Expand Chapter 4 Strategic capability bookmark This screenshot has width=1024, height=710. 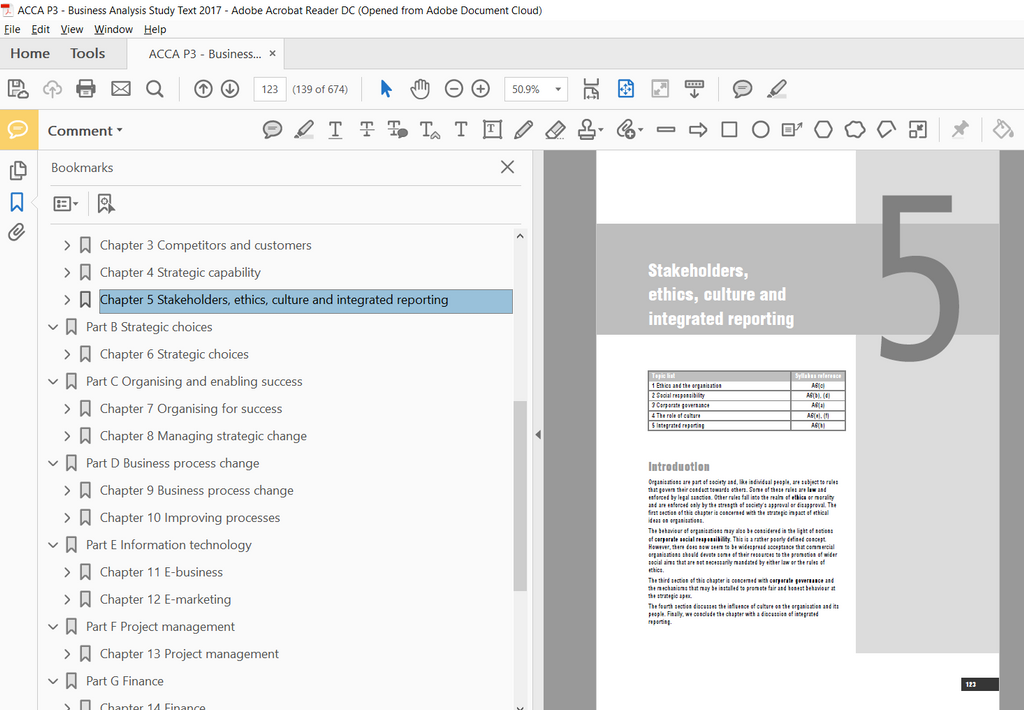point(67,273)
